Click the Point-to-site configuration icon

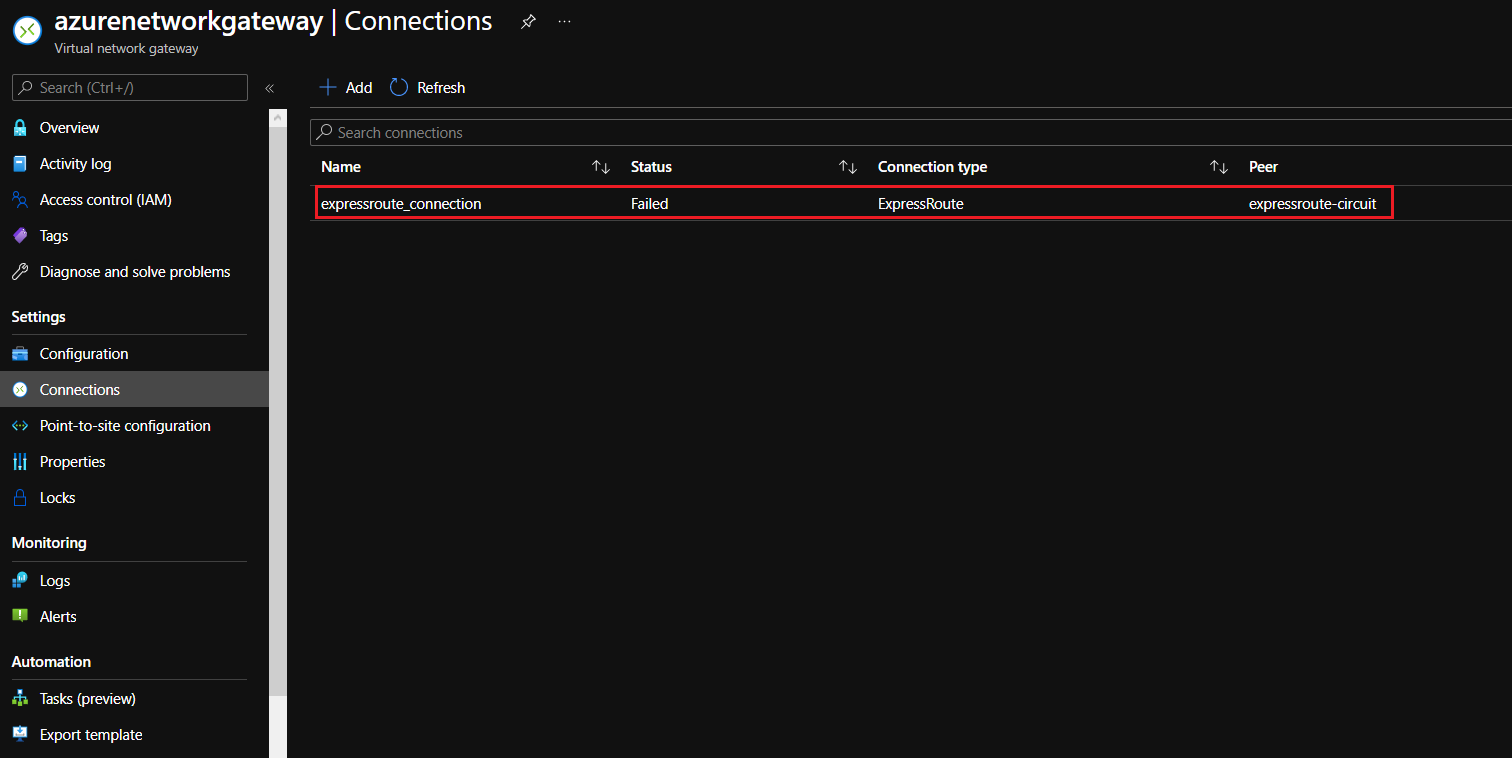point(20,426)
